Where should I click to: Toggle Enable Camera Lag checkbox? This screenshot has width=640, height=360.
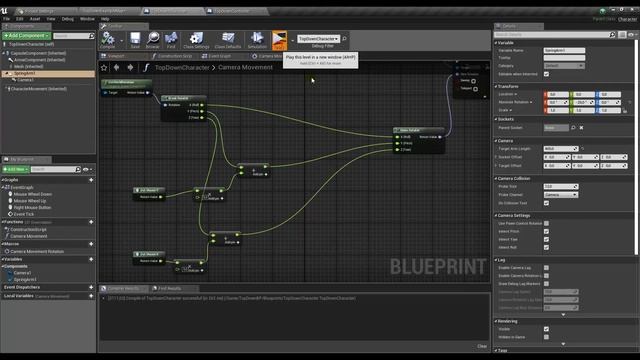(x=547, y=268)
